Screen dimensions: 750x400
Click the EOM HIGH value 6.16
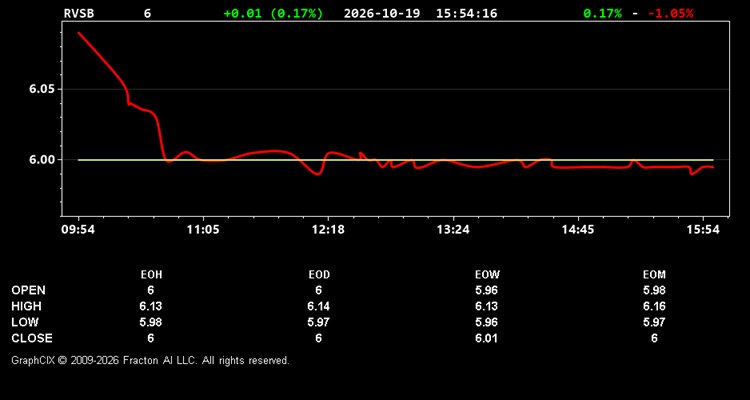point(654,306)
